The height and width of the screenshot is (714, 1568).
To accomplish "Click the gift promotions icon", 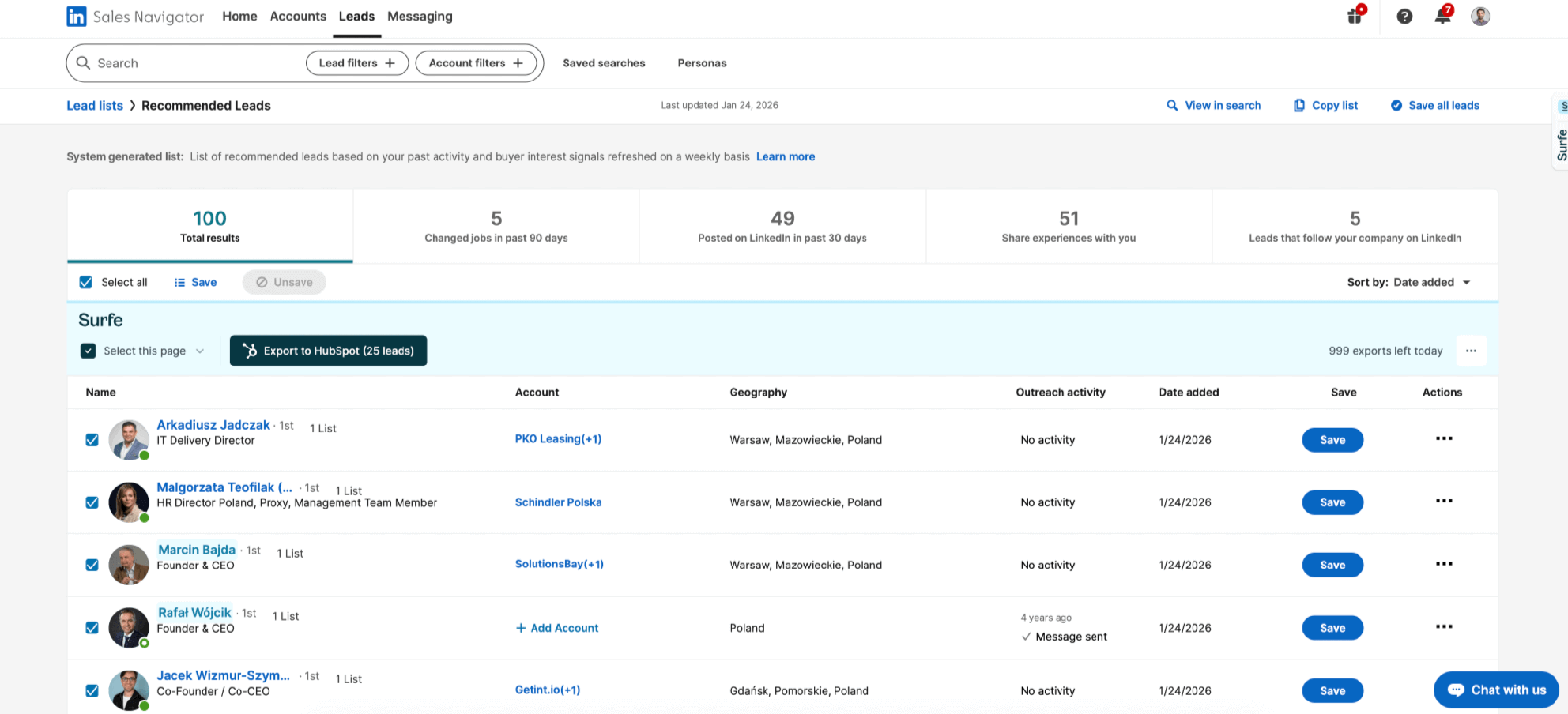I will [1354, 16].
